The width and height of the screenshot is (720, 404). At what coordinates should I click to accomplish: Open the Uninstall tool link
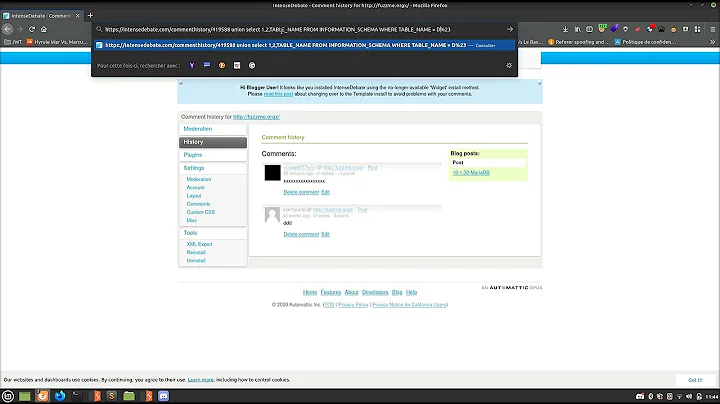(196, 261)
